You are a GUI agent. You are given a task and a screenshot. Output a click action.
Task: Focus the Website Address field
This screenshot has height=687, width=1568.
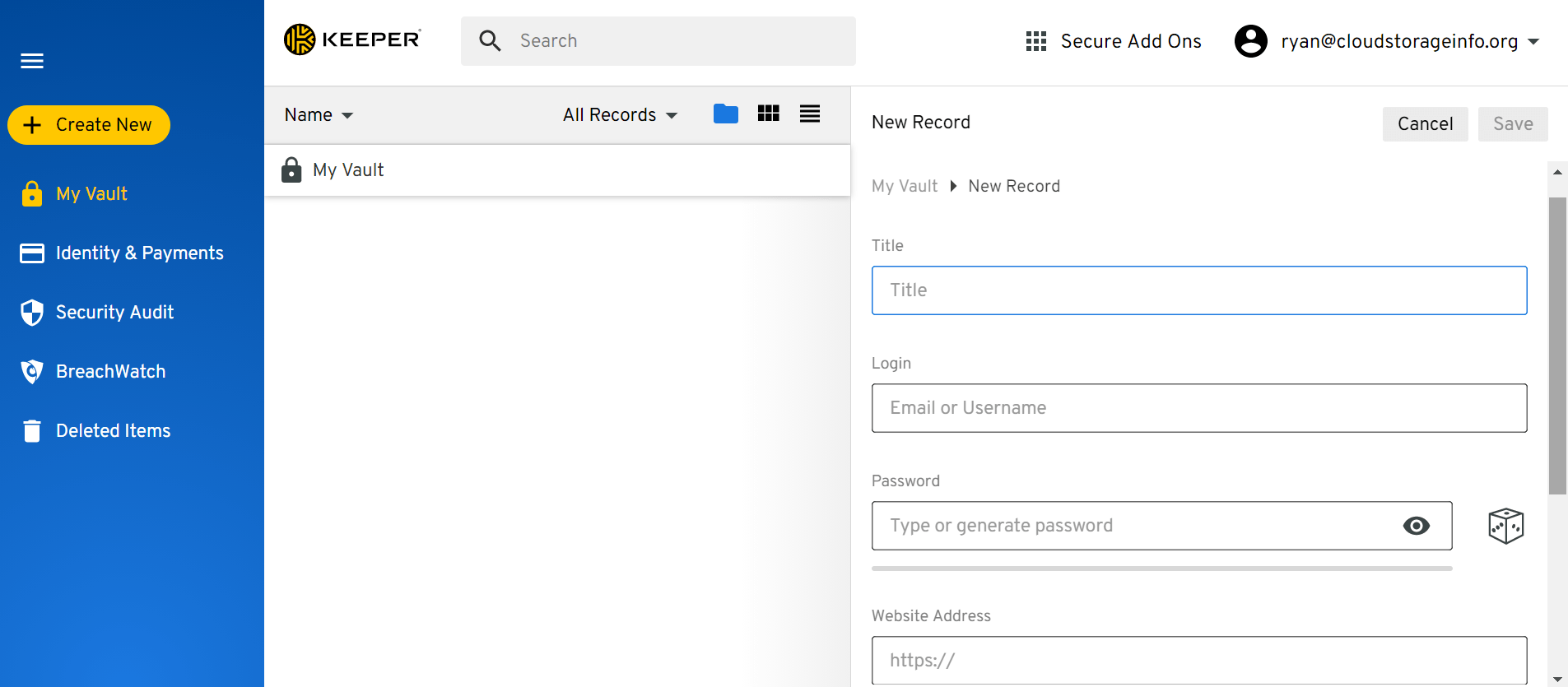pyautogui.click(x=1199, y=661)
